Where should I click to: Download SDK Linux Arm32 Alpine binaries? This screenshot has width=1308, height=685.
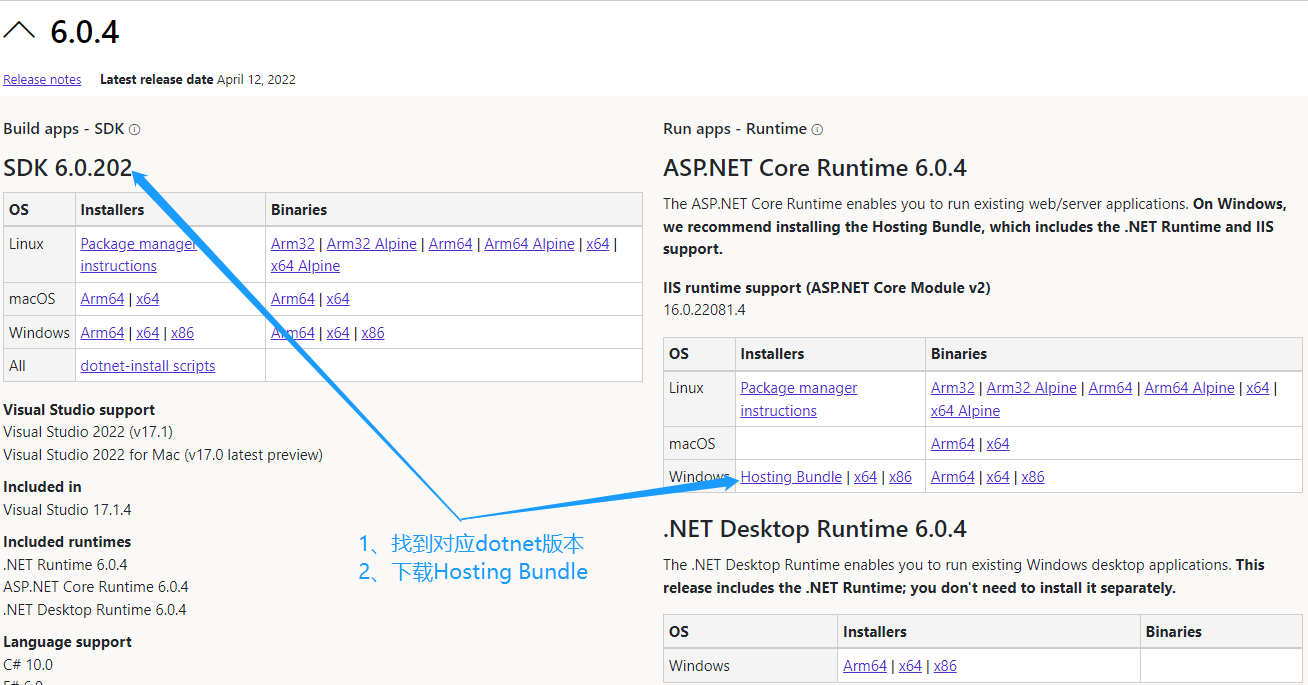click(x=371, y=244)
